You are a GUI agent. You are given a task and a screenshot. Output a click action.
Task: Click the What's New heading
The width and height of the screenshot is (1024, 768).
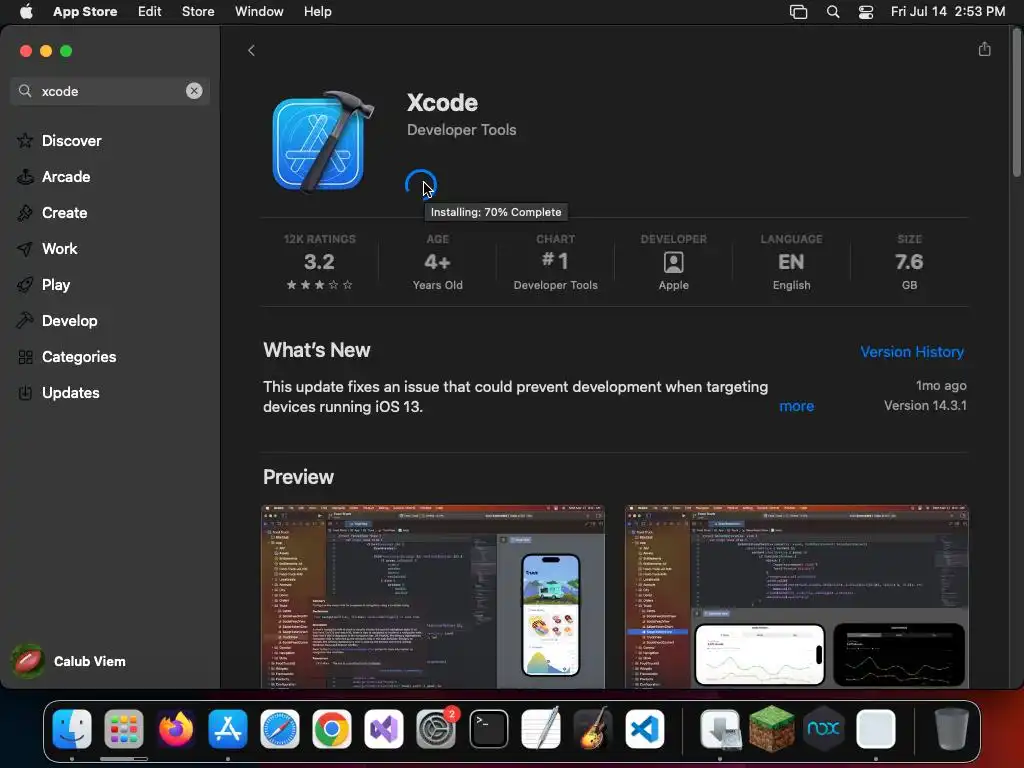(317, 350)
